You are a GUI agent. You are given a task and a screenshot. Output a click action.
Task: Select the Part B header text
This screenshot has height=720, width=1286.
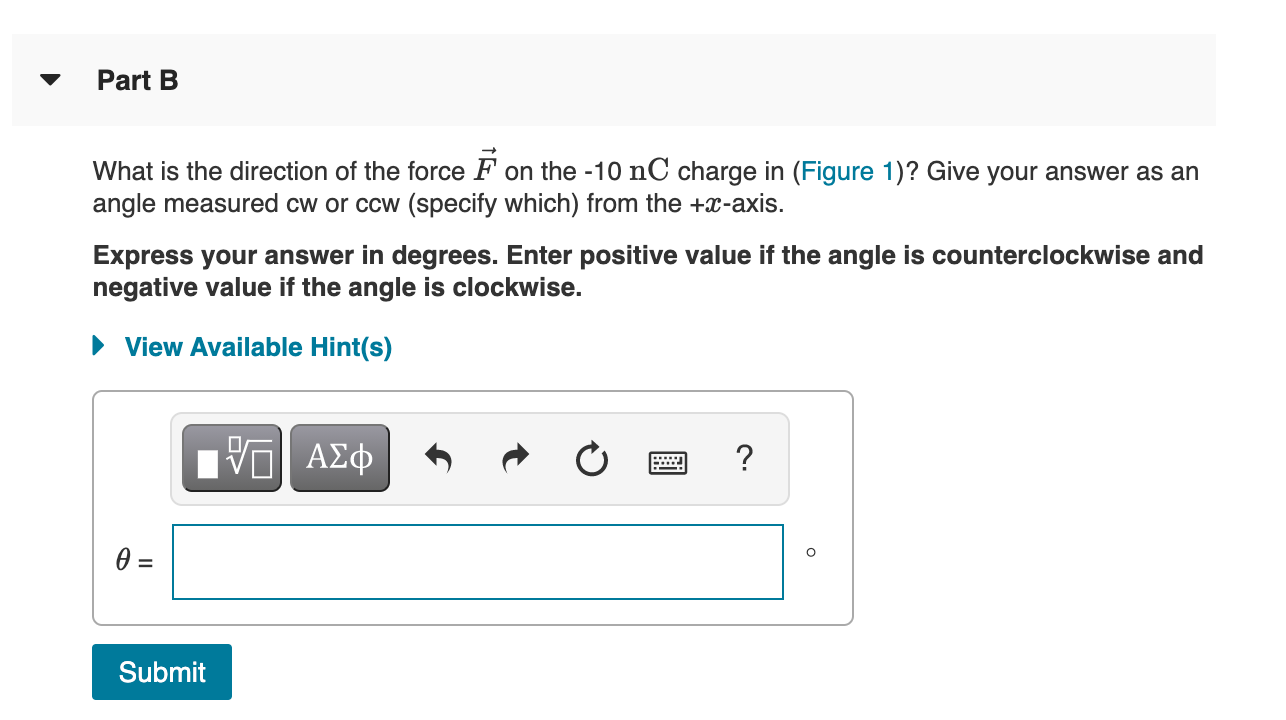[137, 80]
